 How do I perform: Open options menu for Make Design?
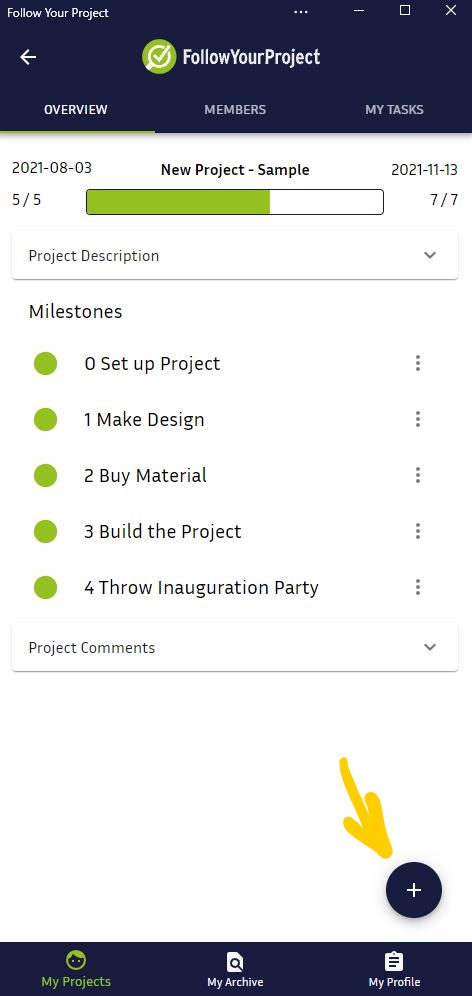pos(417,419)
